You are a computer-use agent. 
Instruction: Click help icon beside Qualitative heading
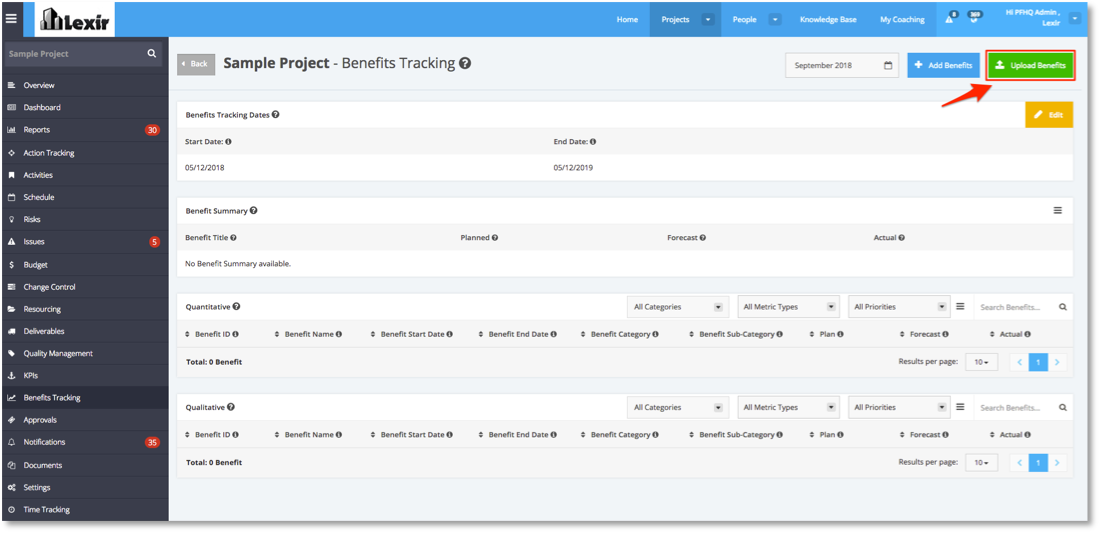[x=231, y=407]
